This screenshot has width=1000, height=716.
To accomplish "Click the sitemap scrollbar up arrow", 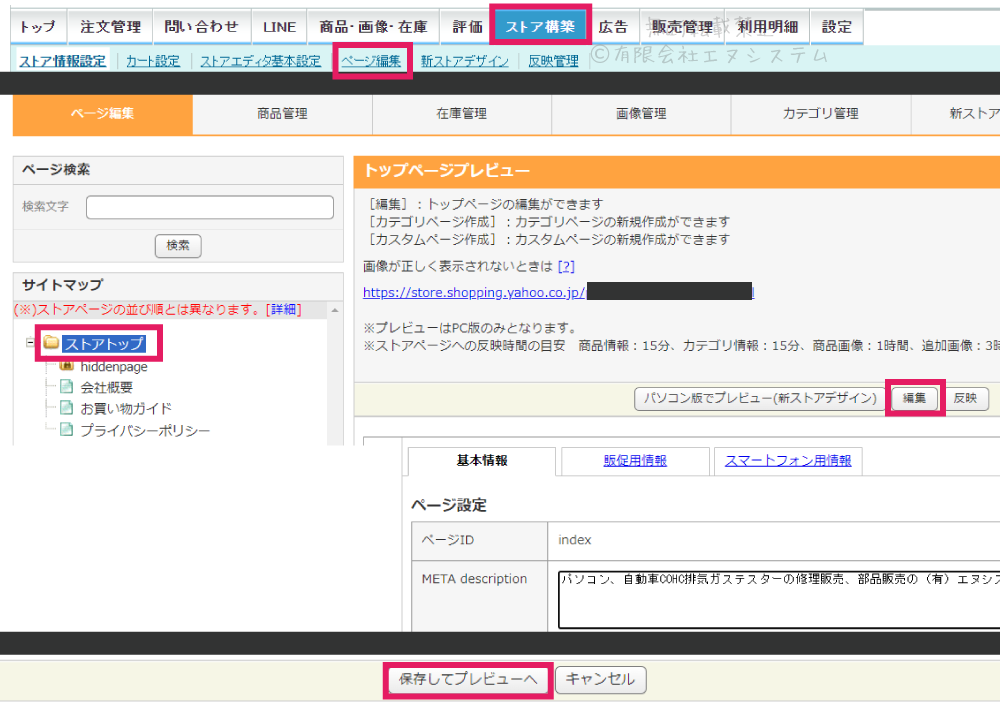I will pyautogui.click(x=335, y=311).
